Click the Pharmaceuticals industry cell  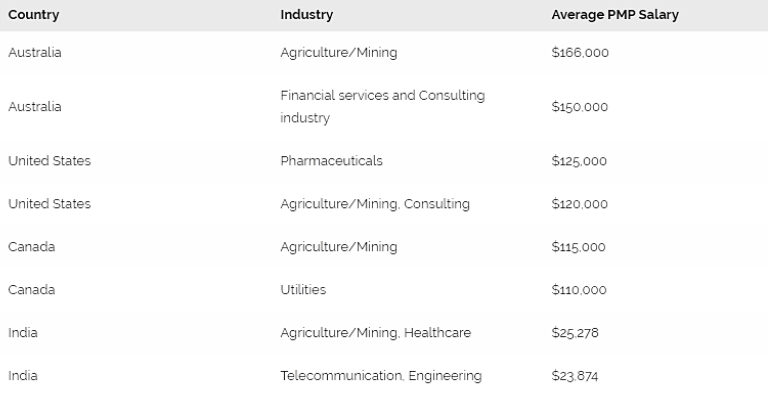(331, 161)
